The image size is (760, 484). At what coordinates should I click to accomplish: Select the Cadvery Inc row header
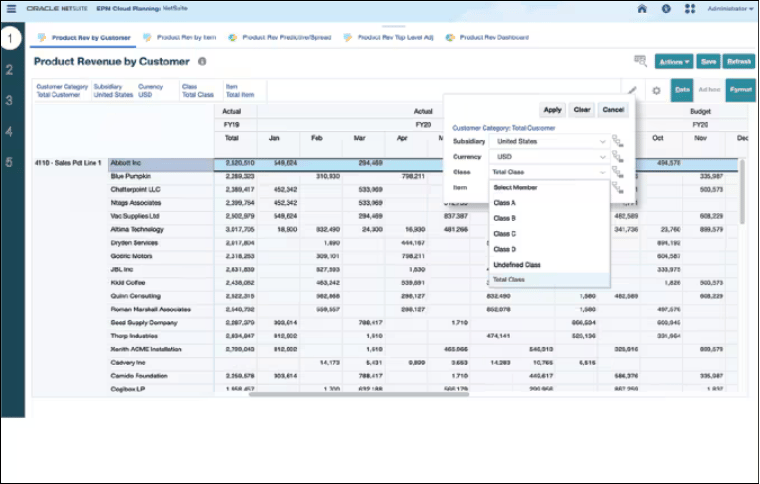(160, 363)
